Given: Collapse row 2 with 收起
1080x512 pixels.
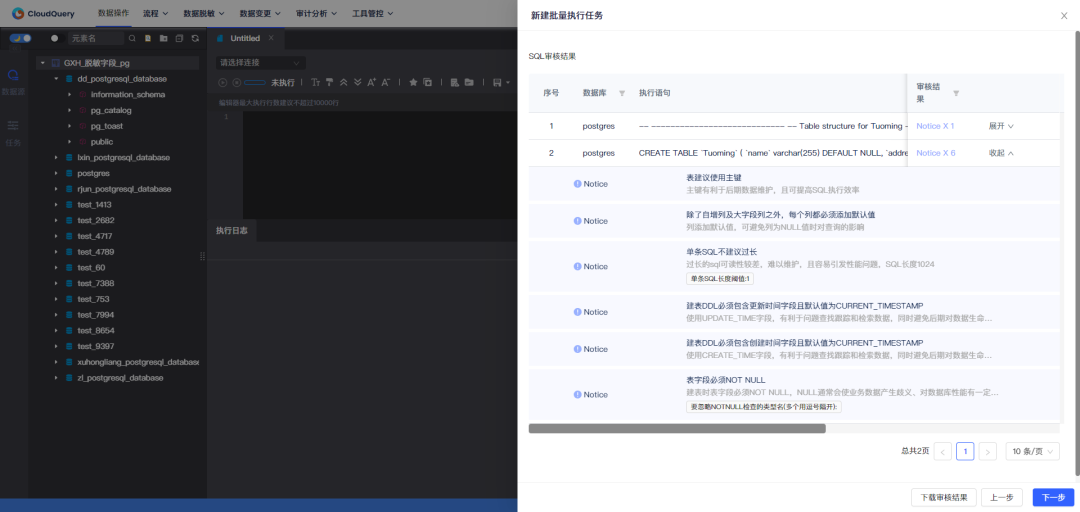Looking at the screenshot, I should 1001,153.
